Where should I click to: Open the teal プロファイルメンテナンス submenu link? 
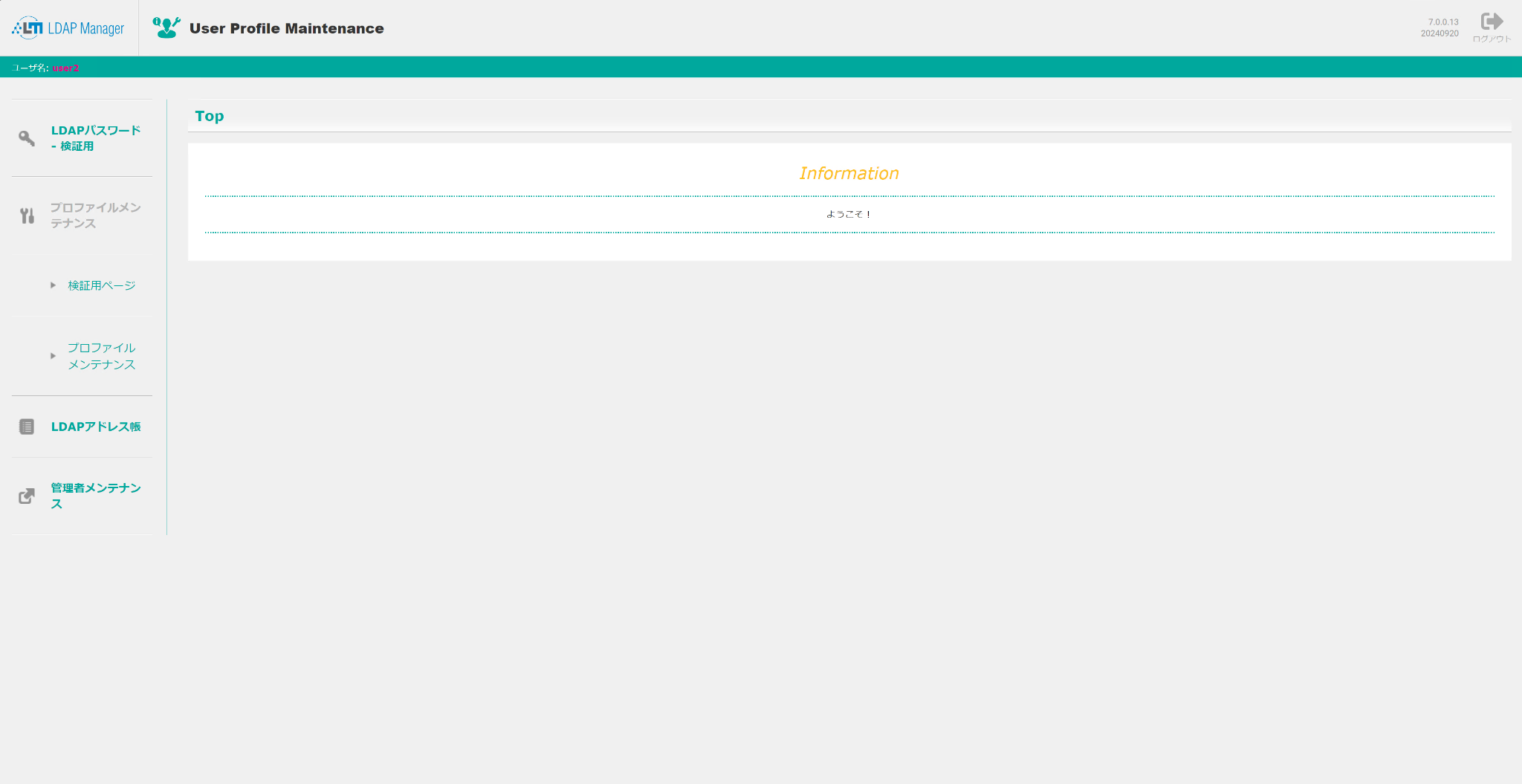(x=102, y=356)
